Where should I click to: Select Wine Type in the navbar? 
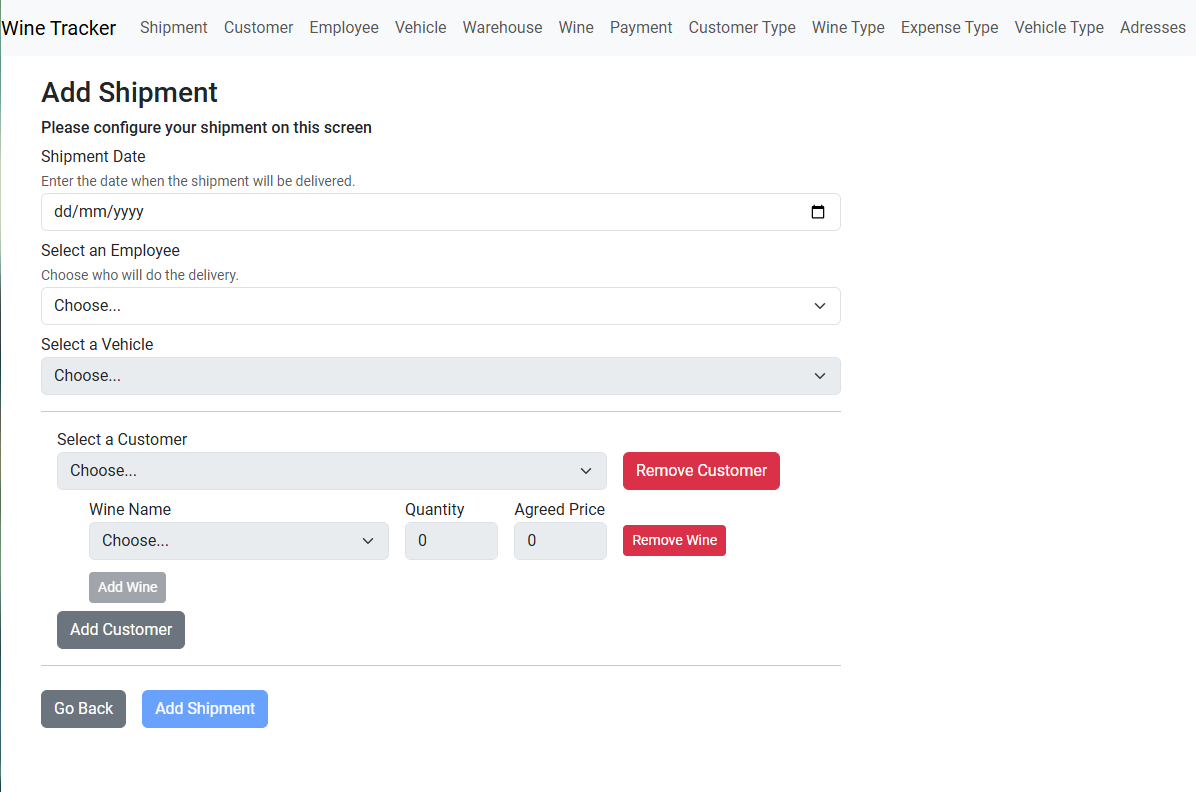tap(848, 28)
